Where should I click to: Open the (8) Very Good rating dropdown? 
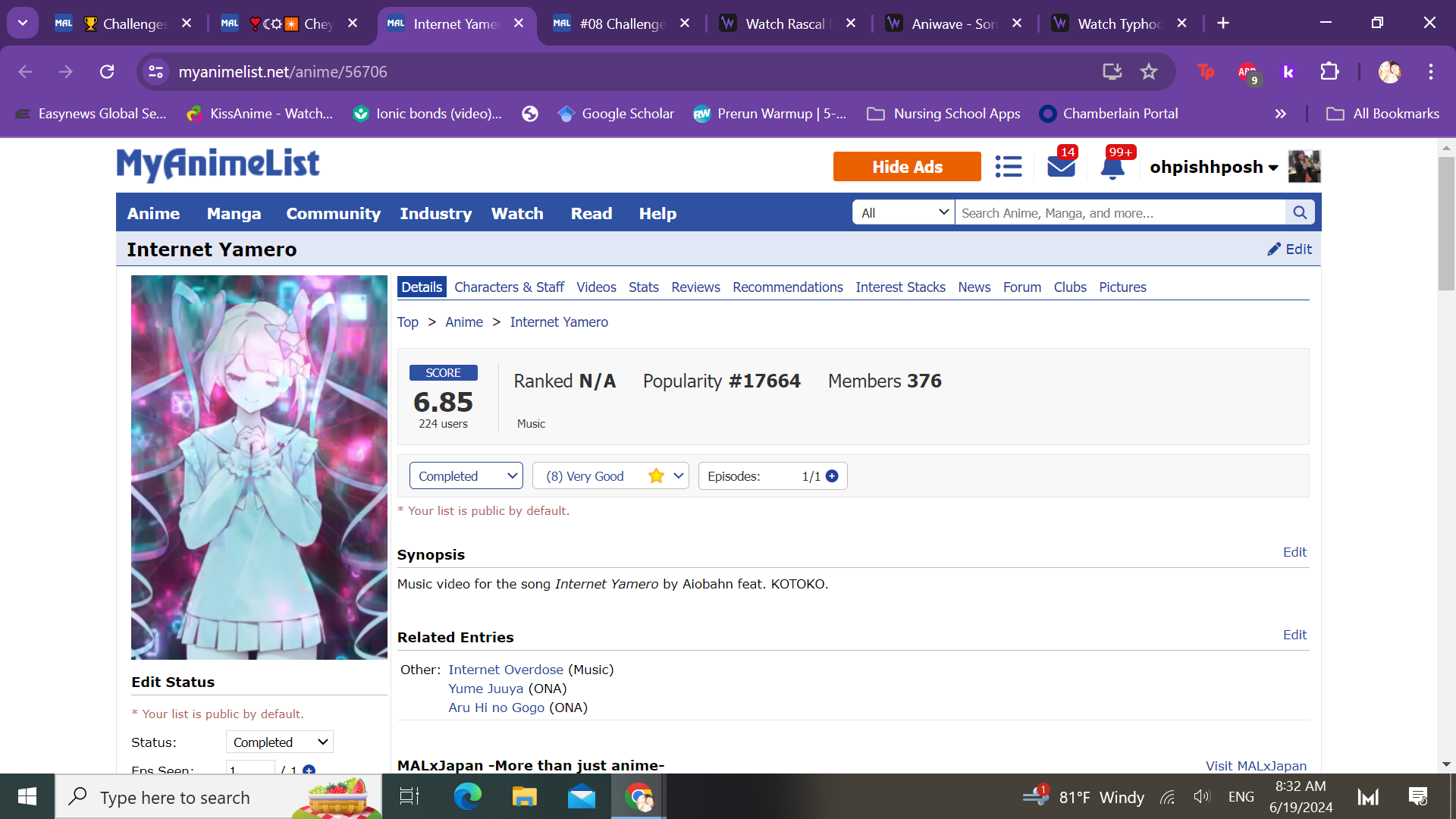(610, 476)
